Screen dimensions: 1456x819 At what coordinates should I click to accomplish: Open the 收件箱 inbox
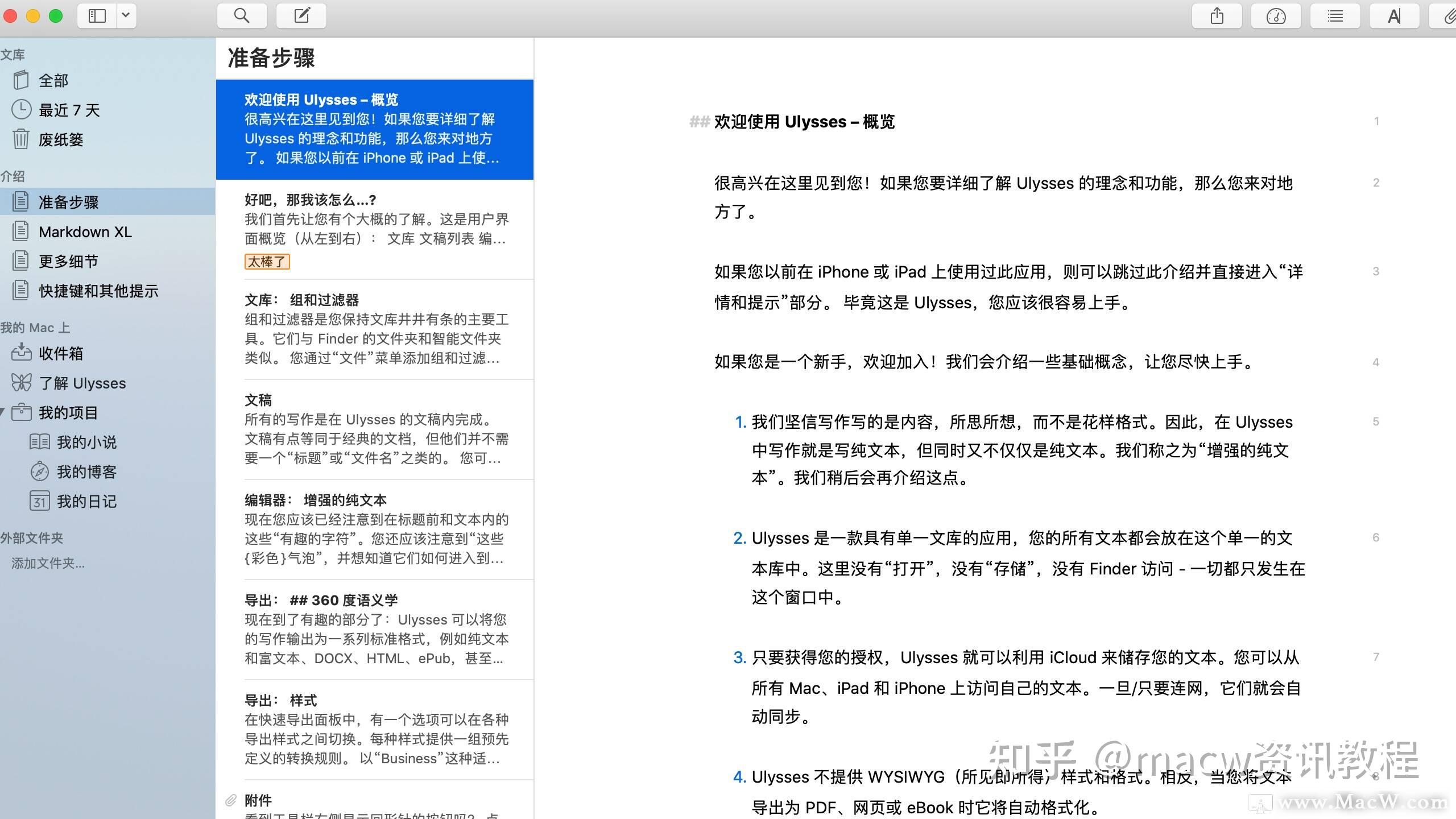click(x=107, y=353)
